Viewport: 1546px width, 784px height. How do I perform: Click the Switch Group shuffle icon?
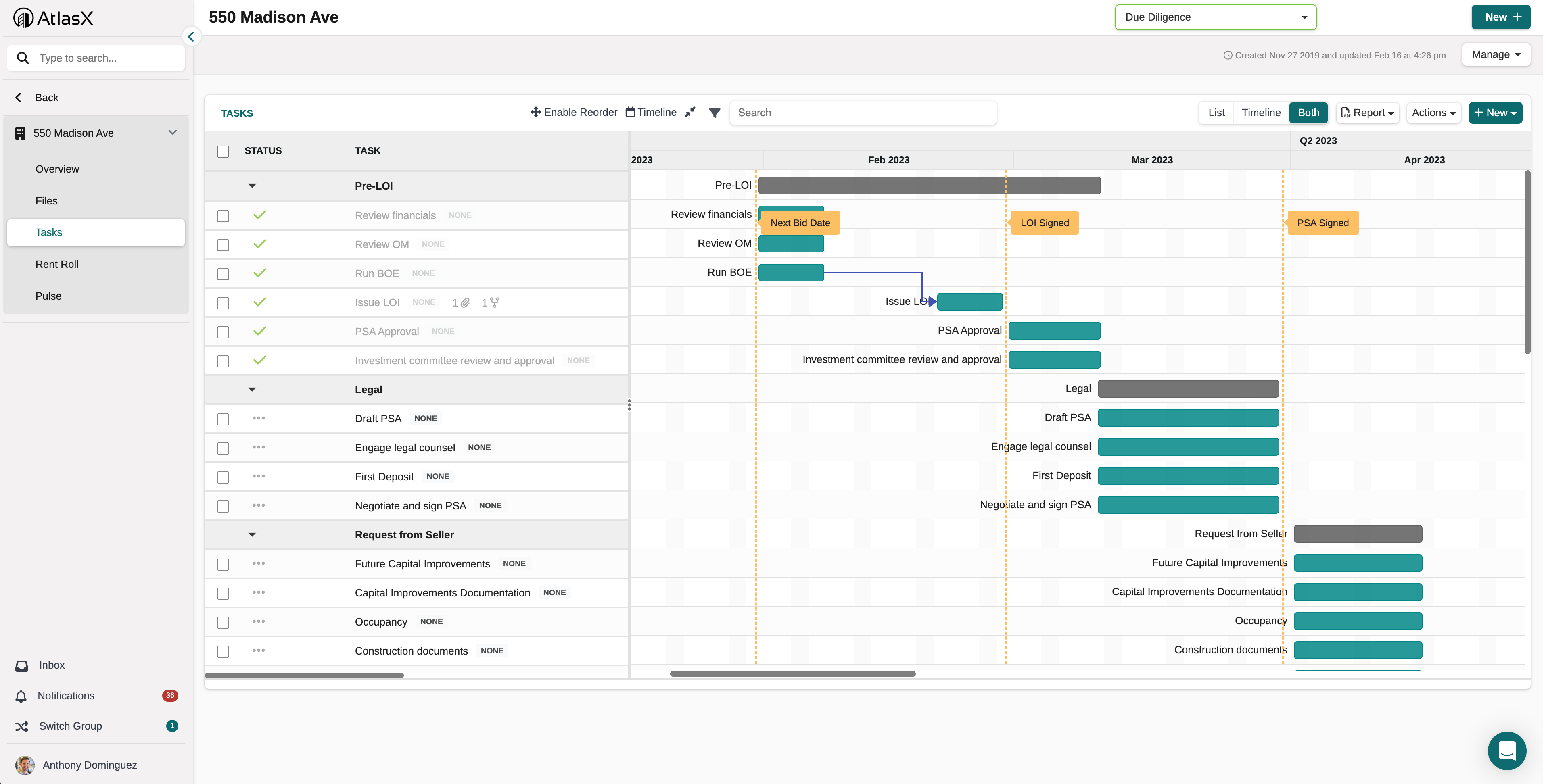point(22,726)
